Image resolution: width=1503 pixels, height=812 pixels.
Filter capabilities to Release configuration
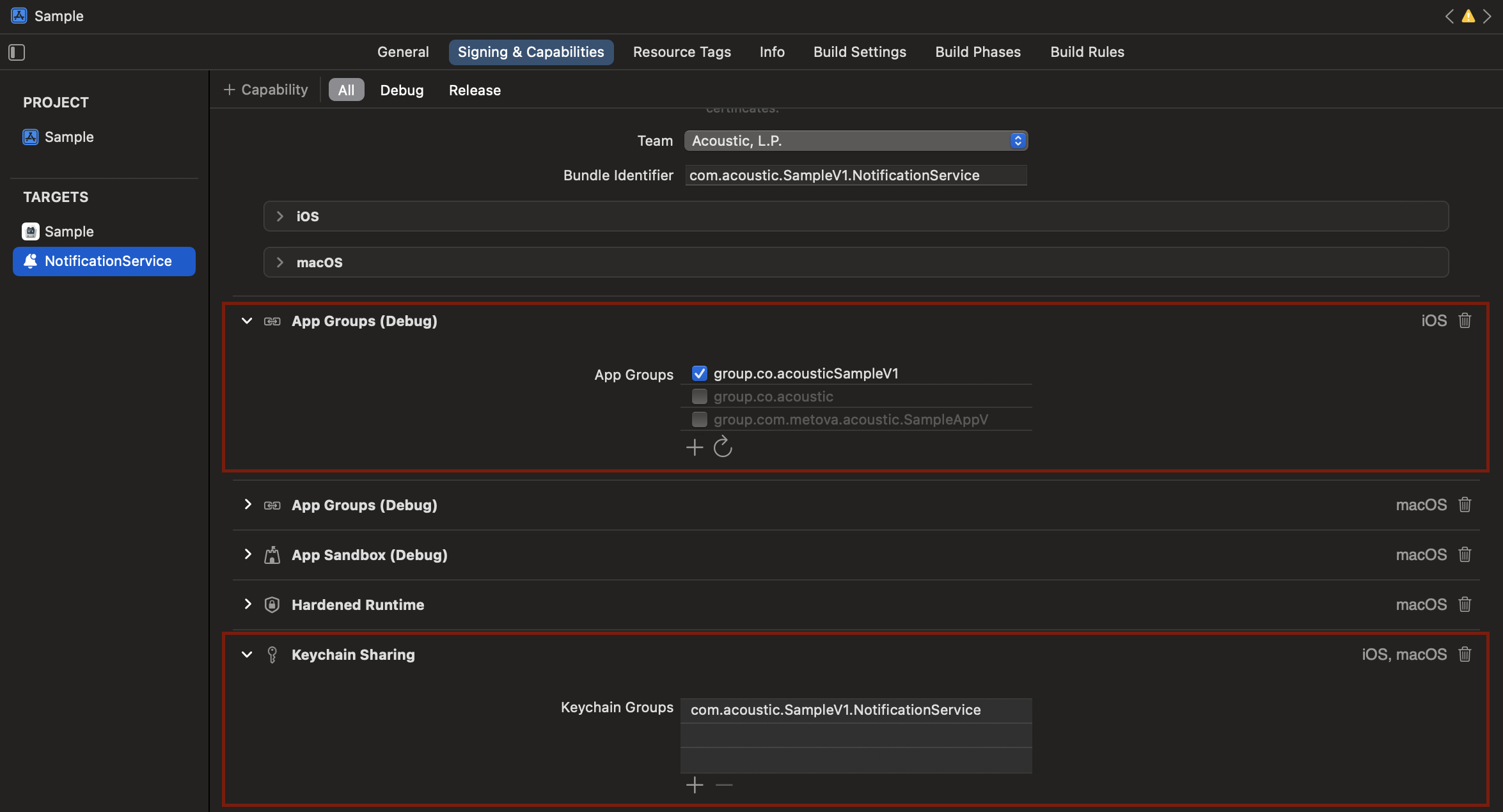click(x=475, y=90)
